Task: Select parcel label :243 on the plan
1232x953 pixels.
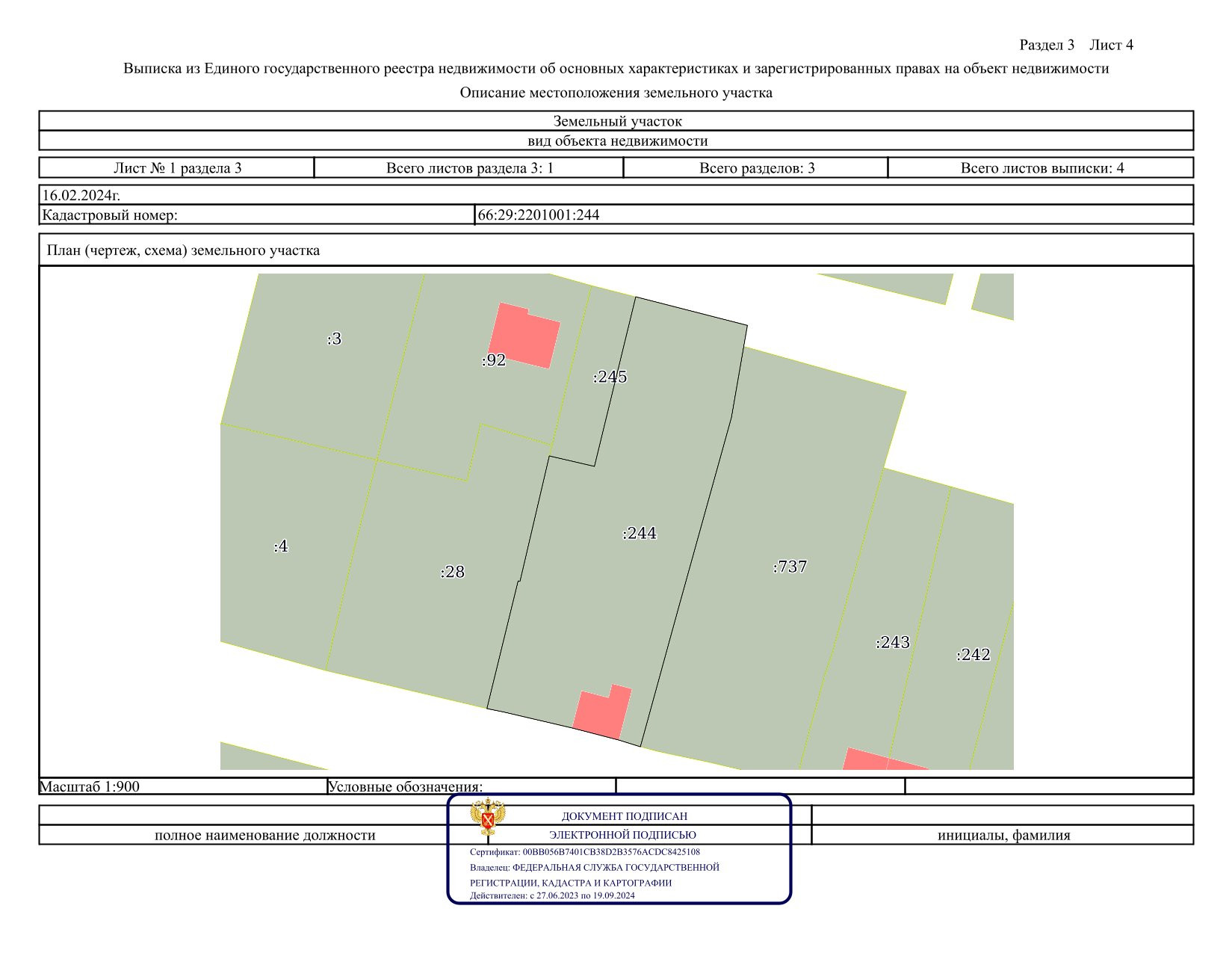Action: click(893, 642)
